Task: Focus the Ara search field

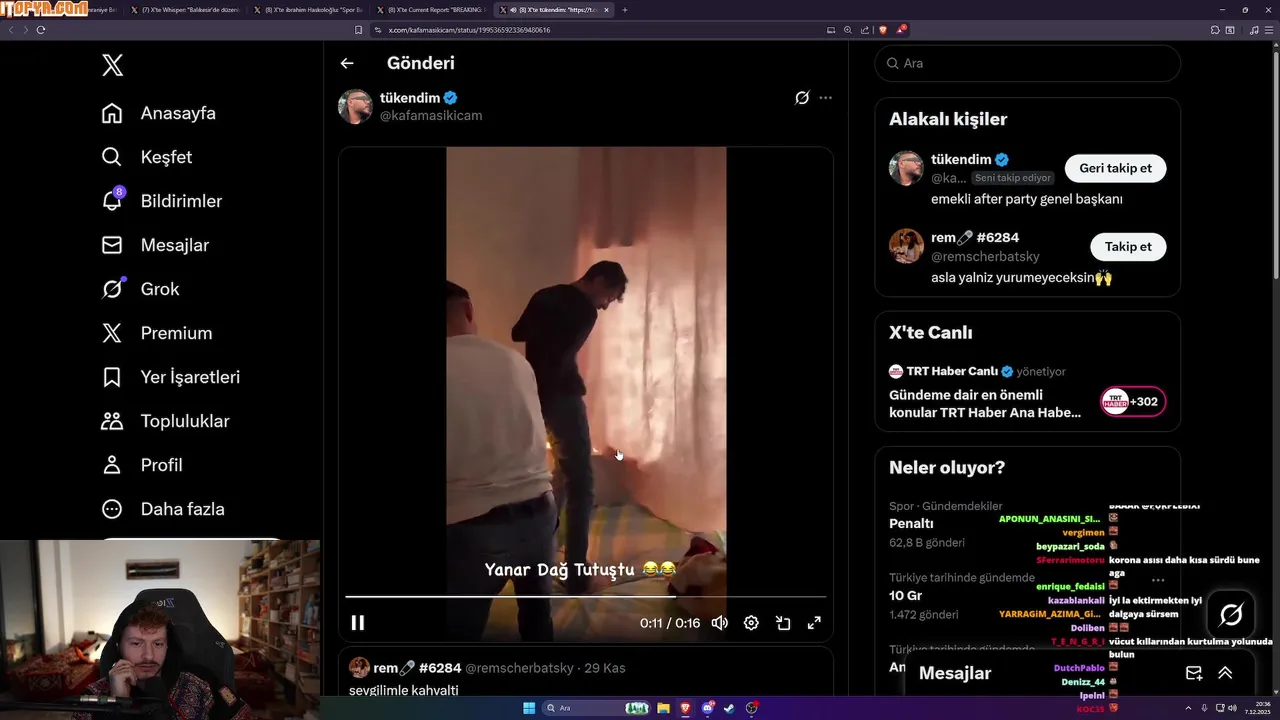Action: (x=1027, y=63)
